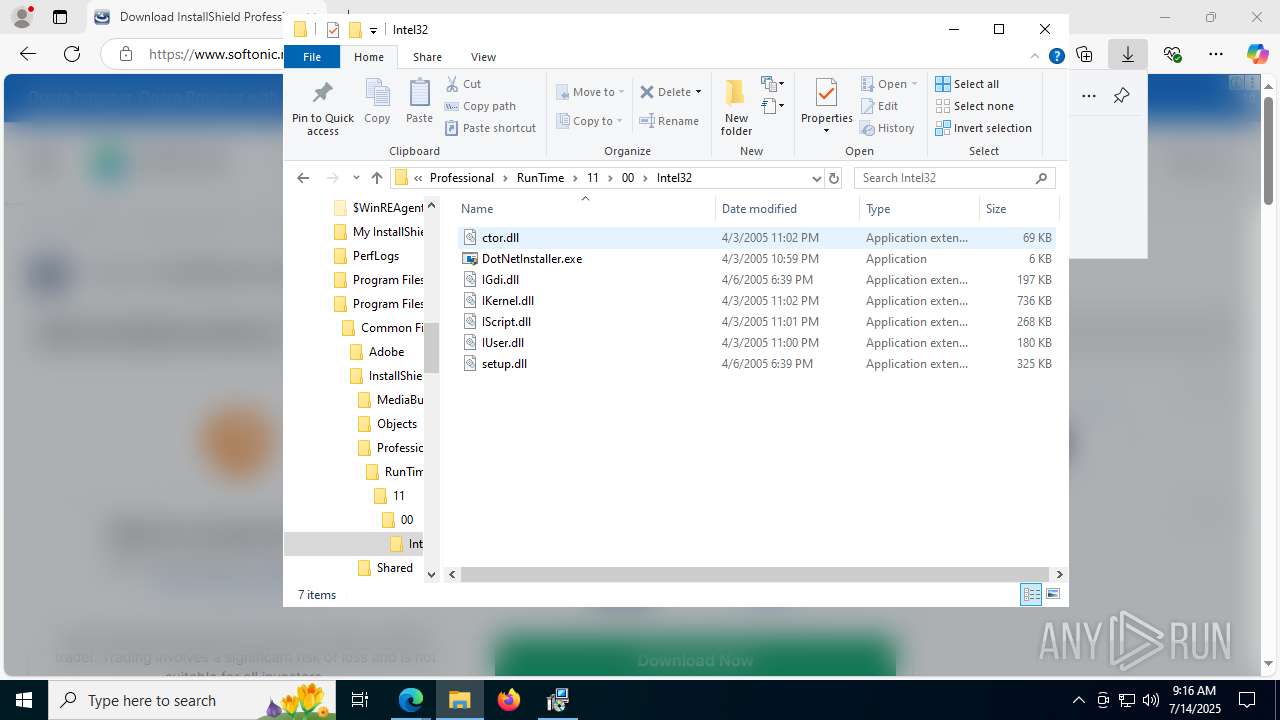Switch to Details view layout icon

(x=1031, y=595)
